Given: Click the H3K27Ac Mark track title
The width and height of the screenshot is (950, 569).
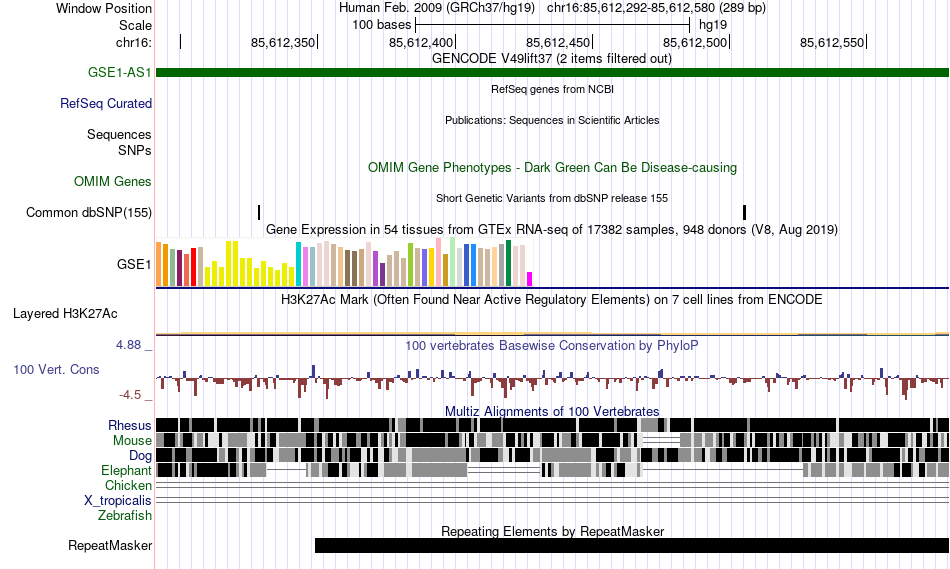Looking at the screenshot, I should pyautogui.click(x=552, y=299).
